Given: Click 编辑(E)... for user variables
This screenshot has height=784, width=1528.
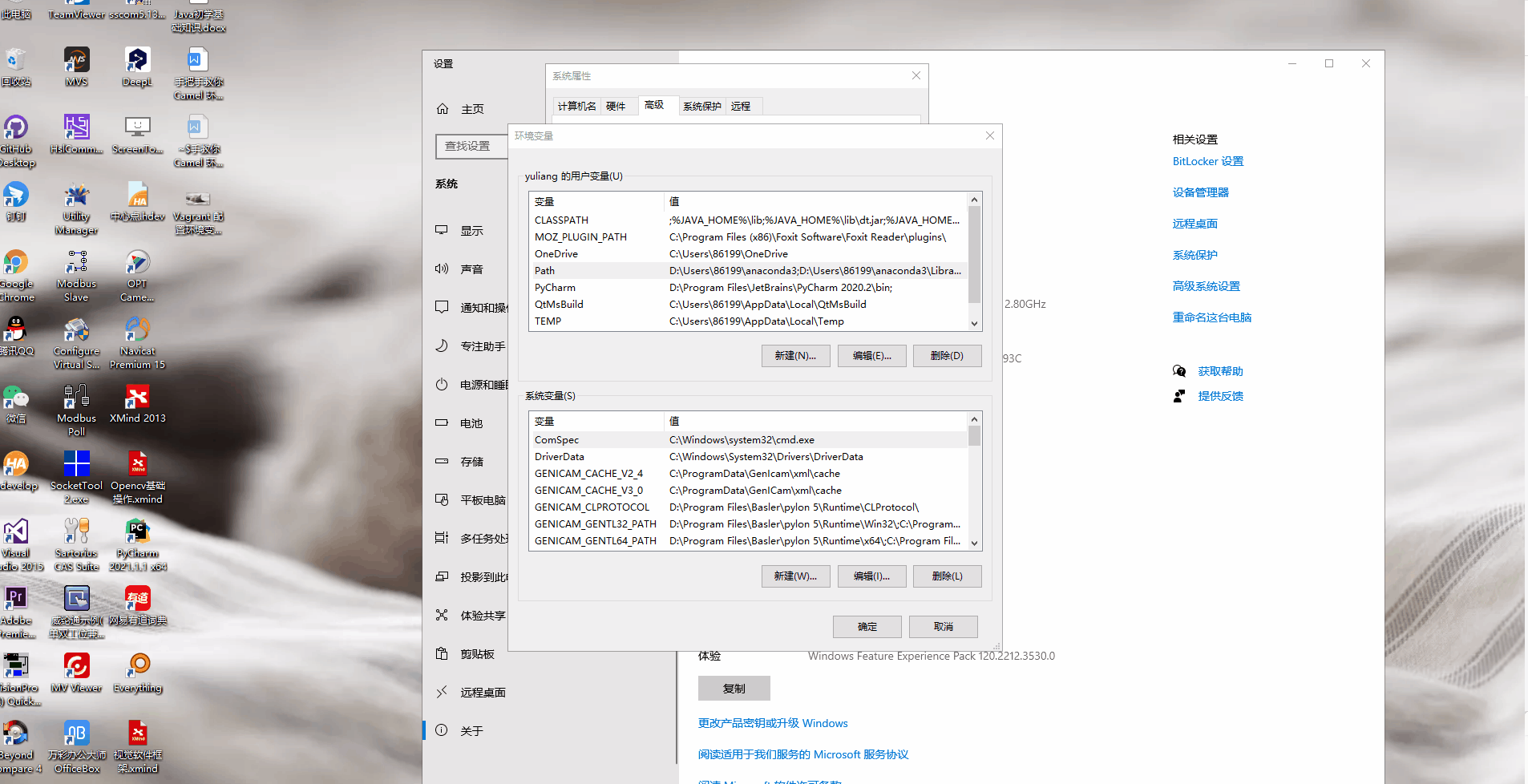Looking at the screenshot, I should [x=871, y=356].
